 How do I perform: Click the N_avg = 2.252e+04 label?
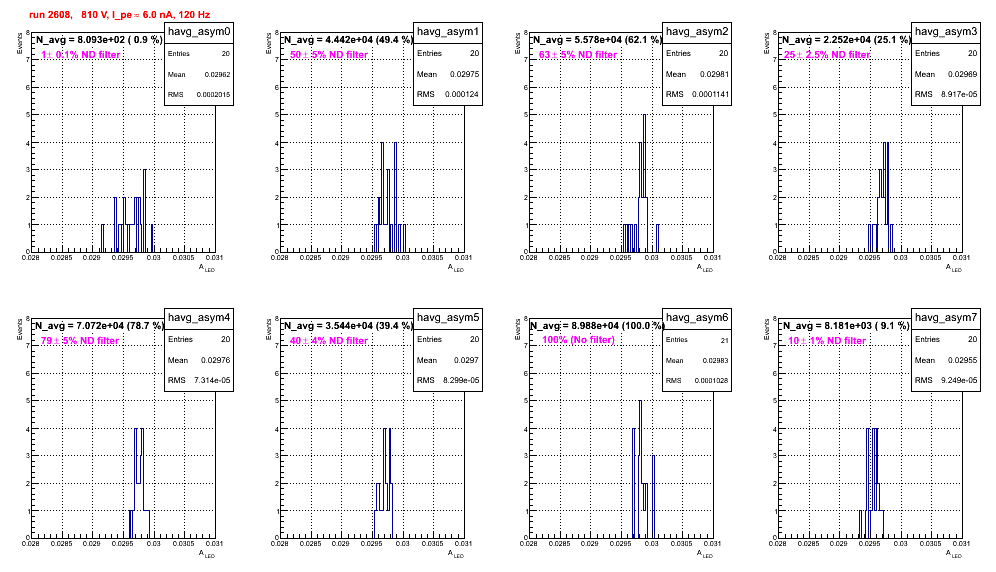pyautogui.click(x=845, y=39)
